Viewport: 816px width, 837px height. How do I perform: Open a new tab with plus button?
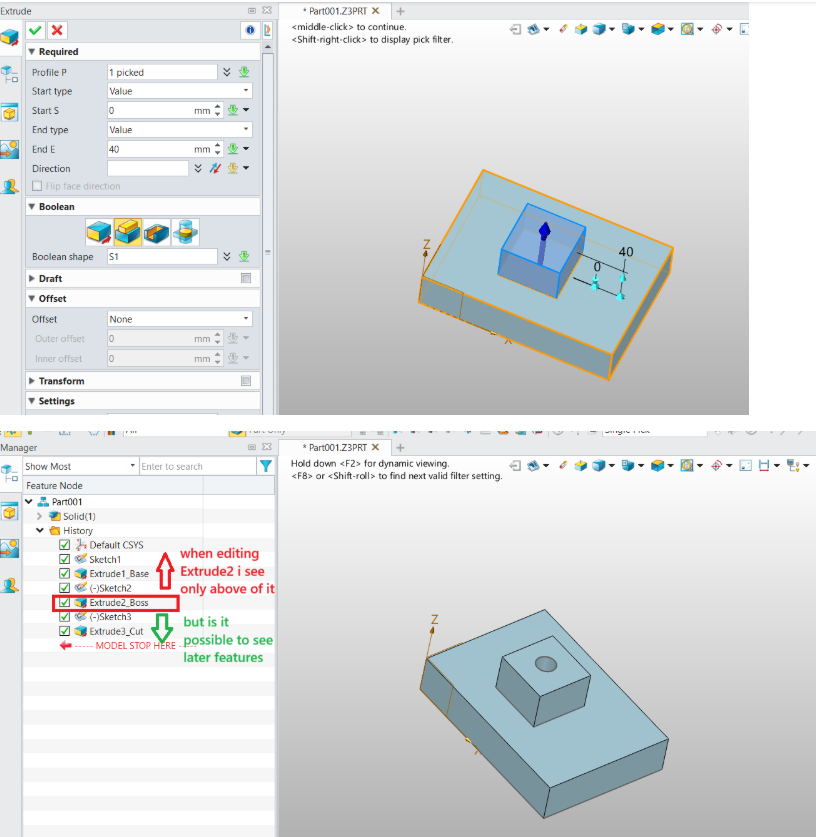pos(400,10)
